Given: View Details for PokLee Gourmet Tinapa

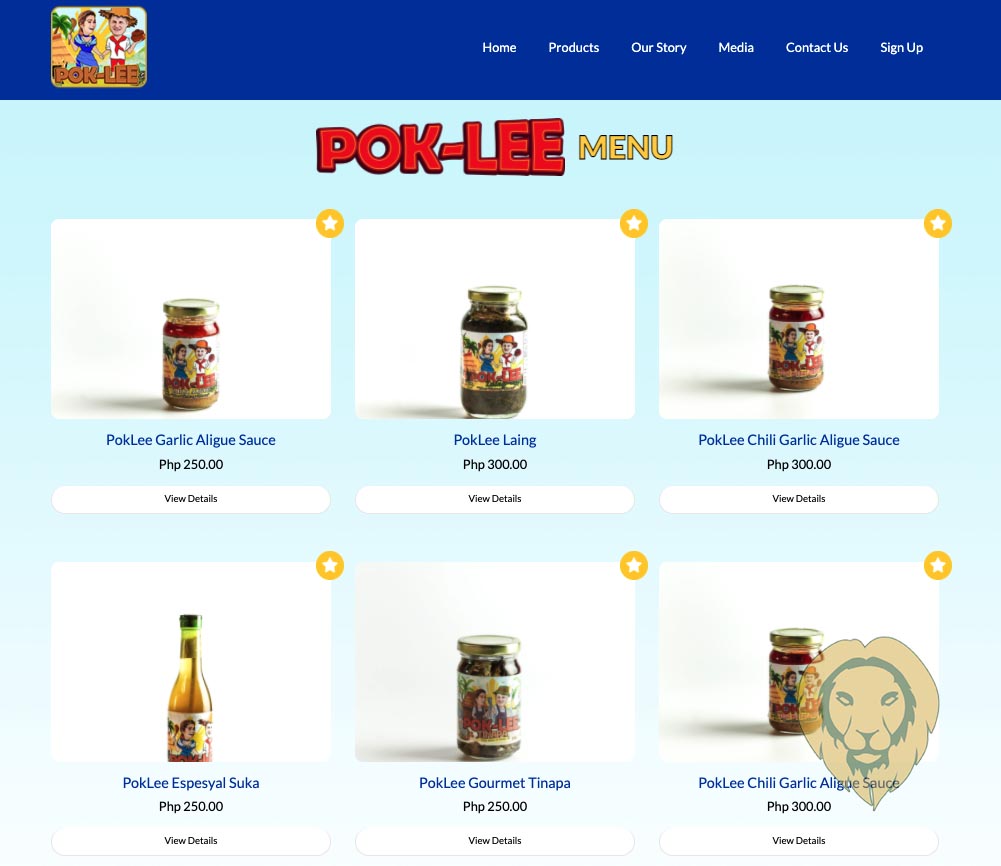Looking at the screenshot, I should pos(495,841).
